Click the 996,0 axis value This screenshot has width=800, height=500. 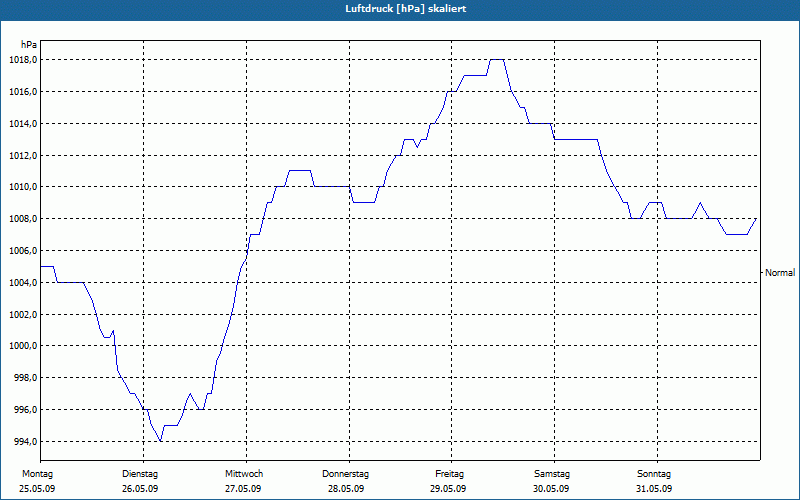coord(25,410)
